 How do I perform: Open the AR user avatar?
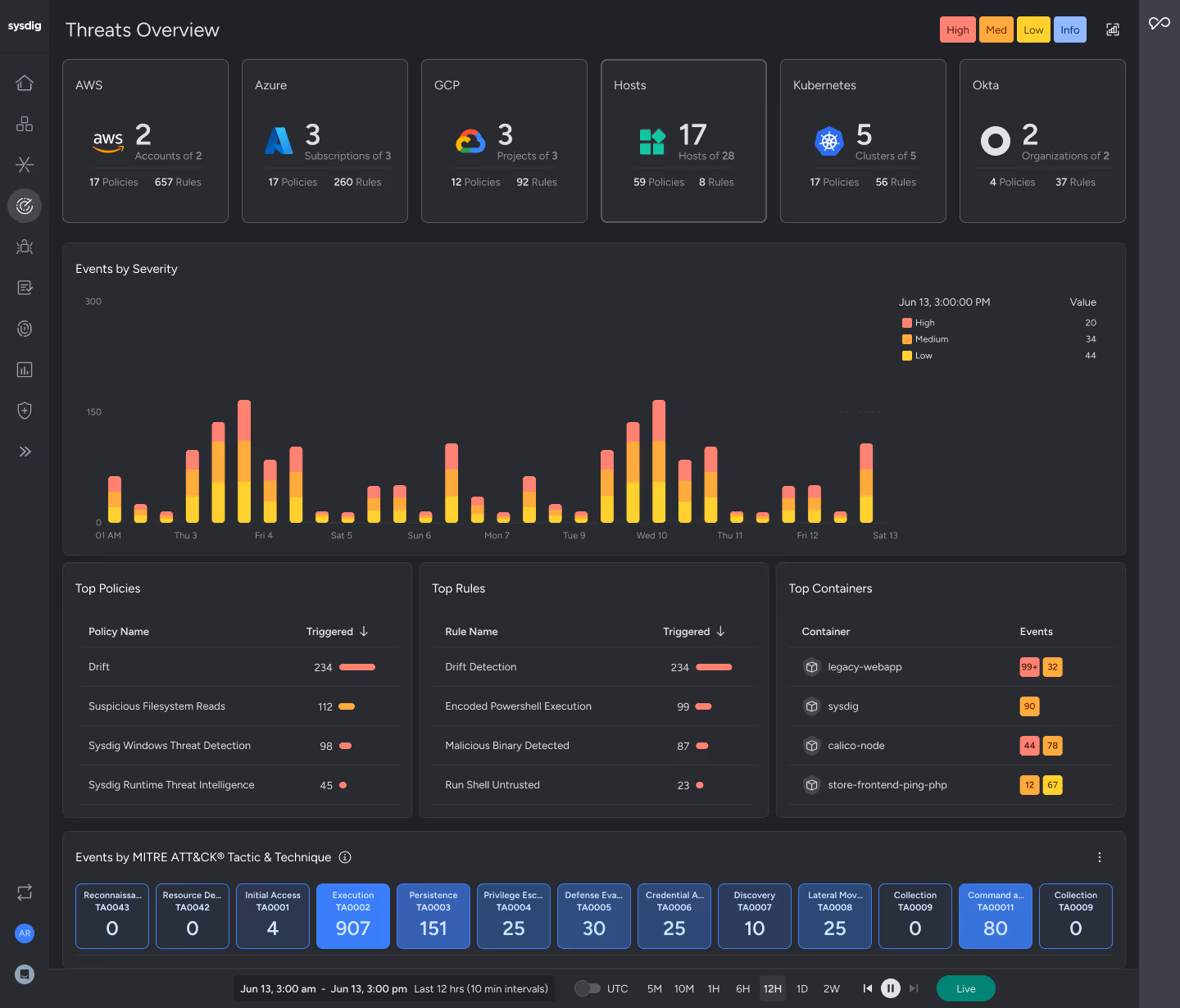(x=25, y=933)
